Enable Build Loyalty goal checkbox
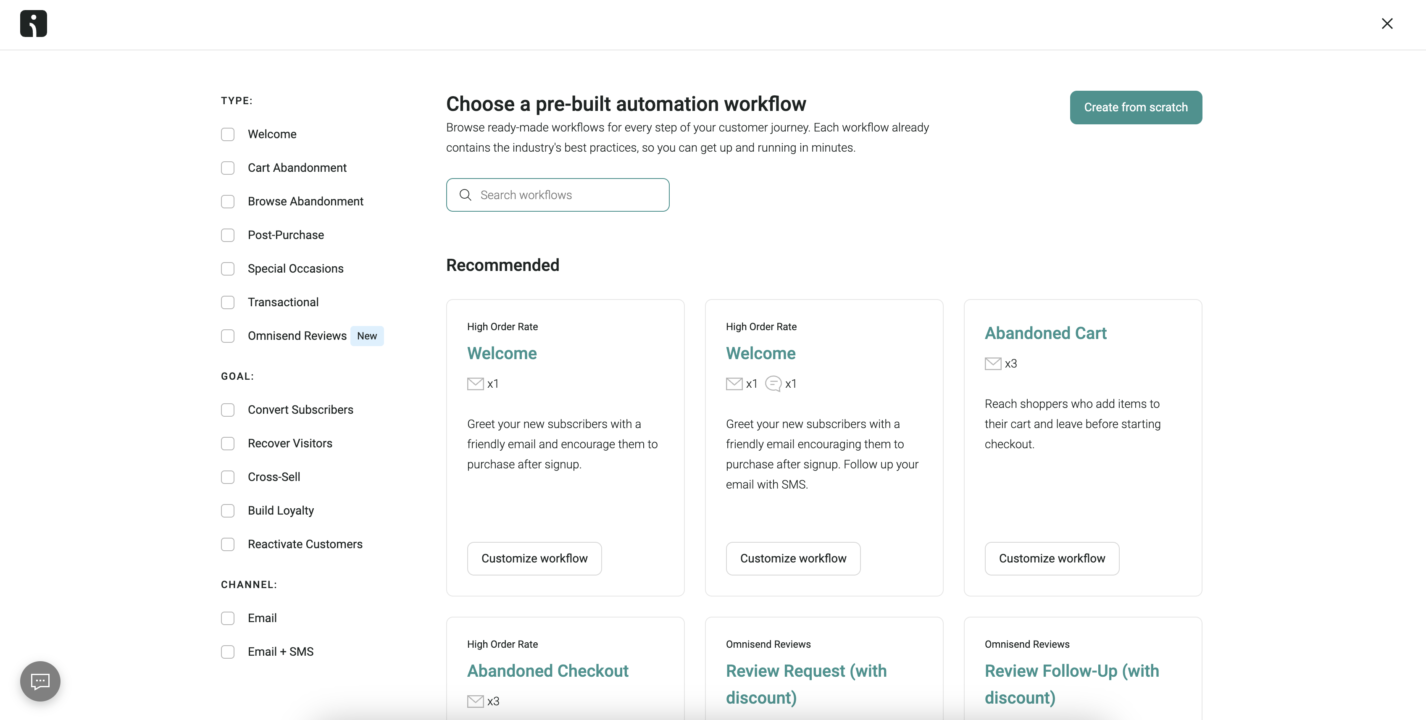1426x720 pixels. 228,511
